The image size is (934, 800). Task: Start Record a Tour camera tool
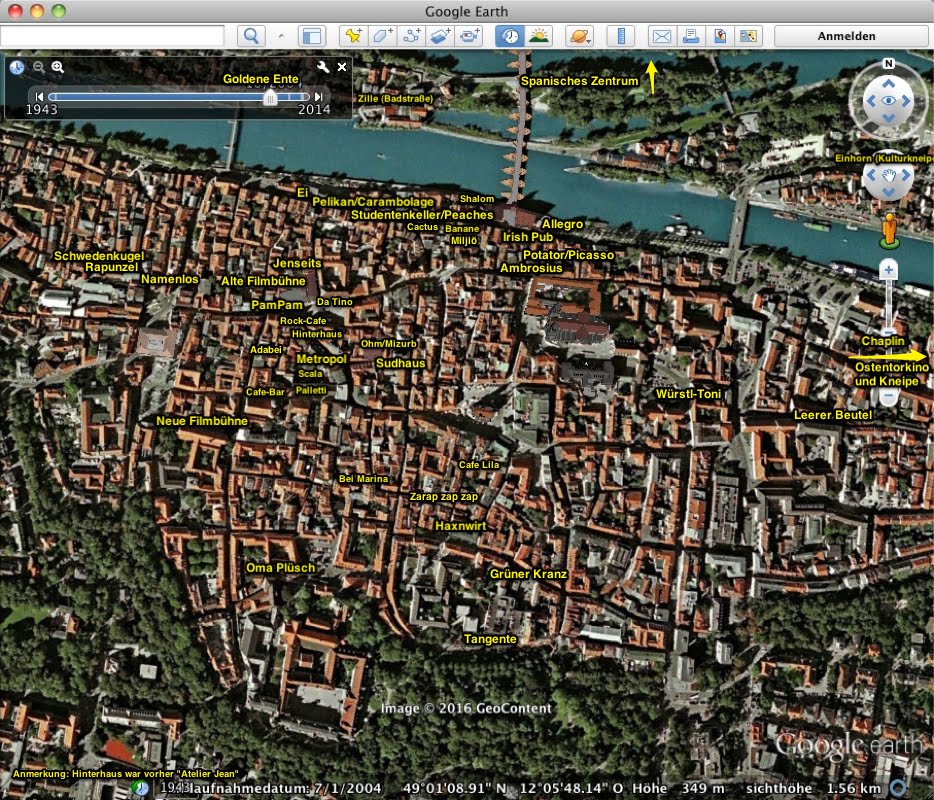(x=469, y=36)
